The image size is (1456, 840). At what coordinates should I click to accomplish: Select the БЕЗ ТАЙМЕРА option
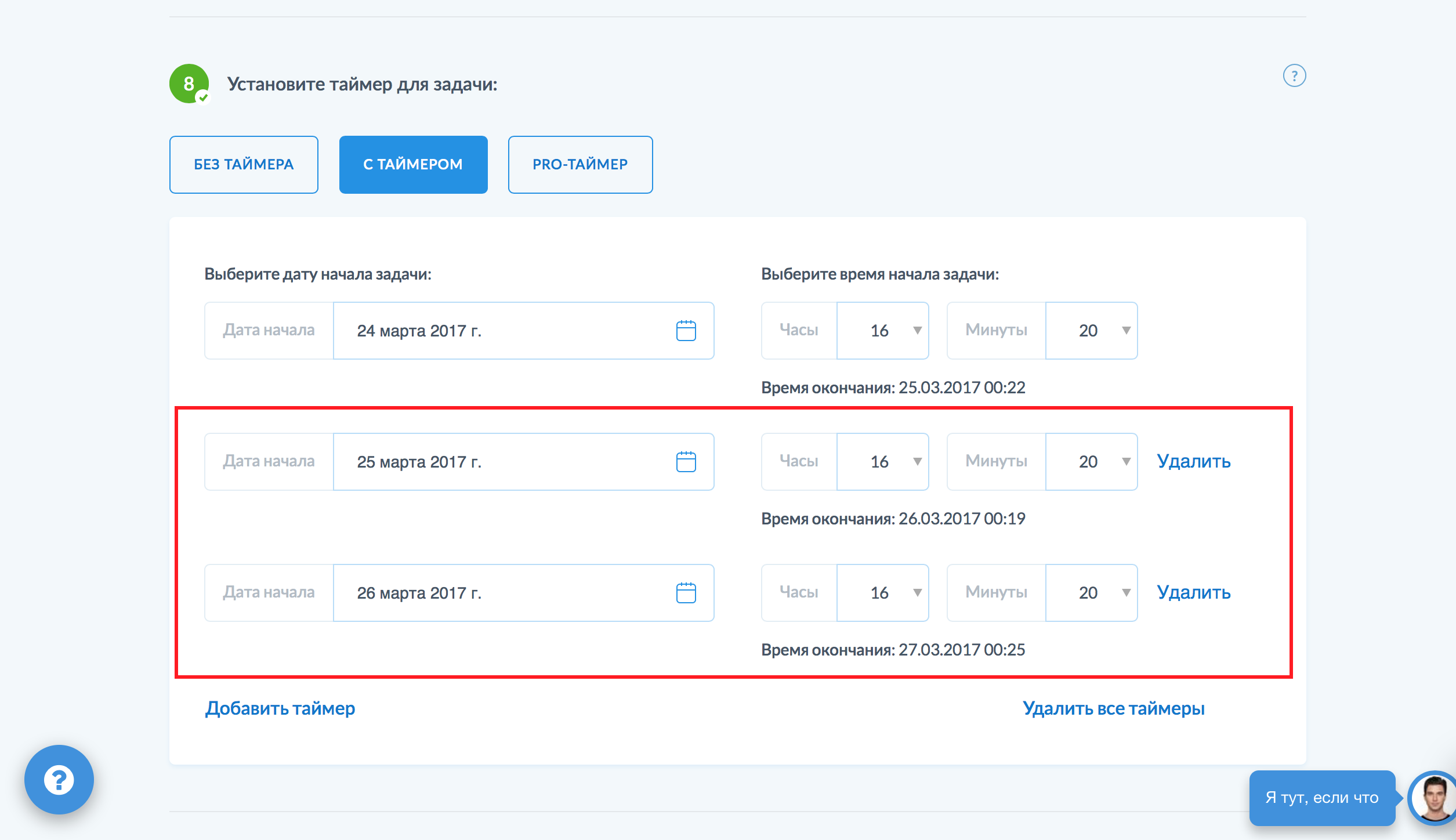tap(244, 165)
